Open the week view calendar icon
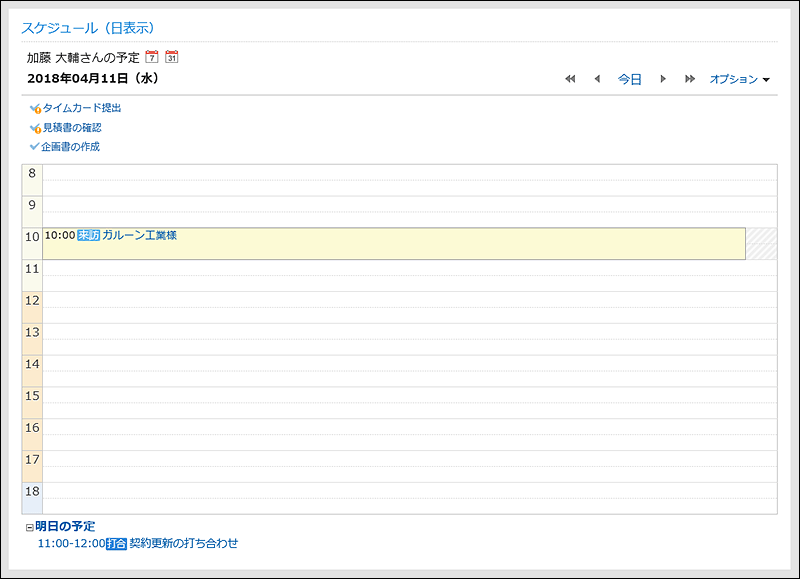The image size is (800, 579). pos(152,57)
